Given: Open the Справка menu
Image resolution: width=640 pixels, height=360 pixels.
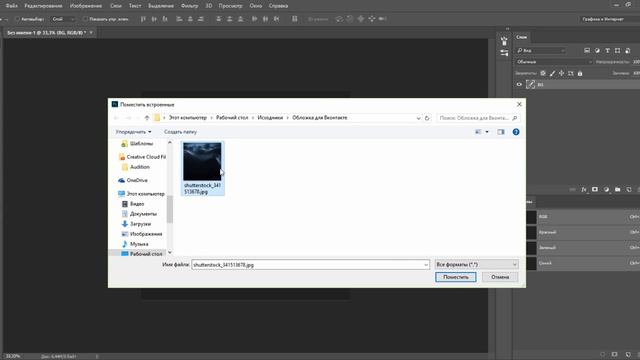Looking at the screenshot, I should pos(278,6).
